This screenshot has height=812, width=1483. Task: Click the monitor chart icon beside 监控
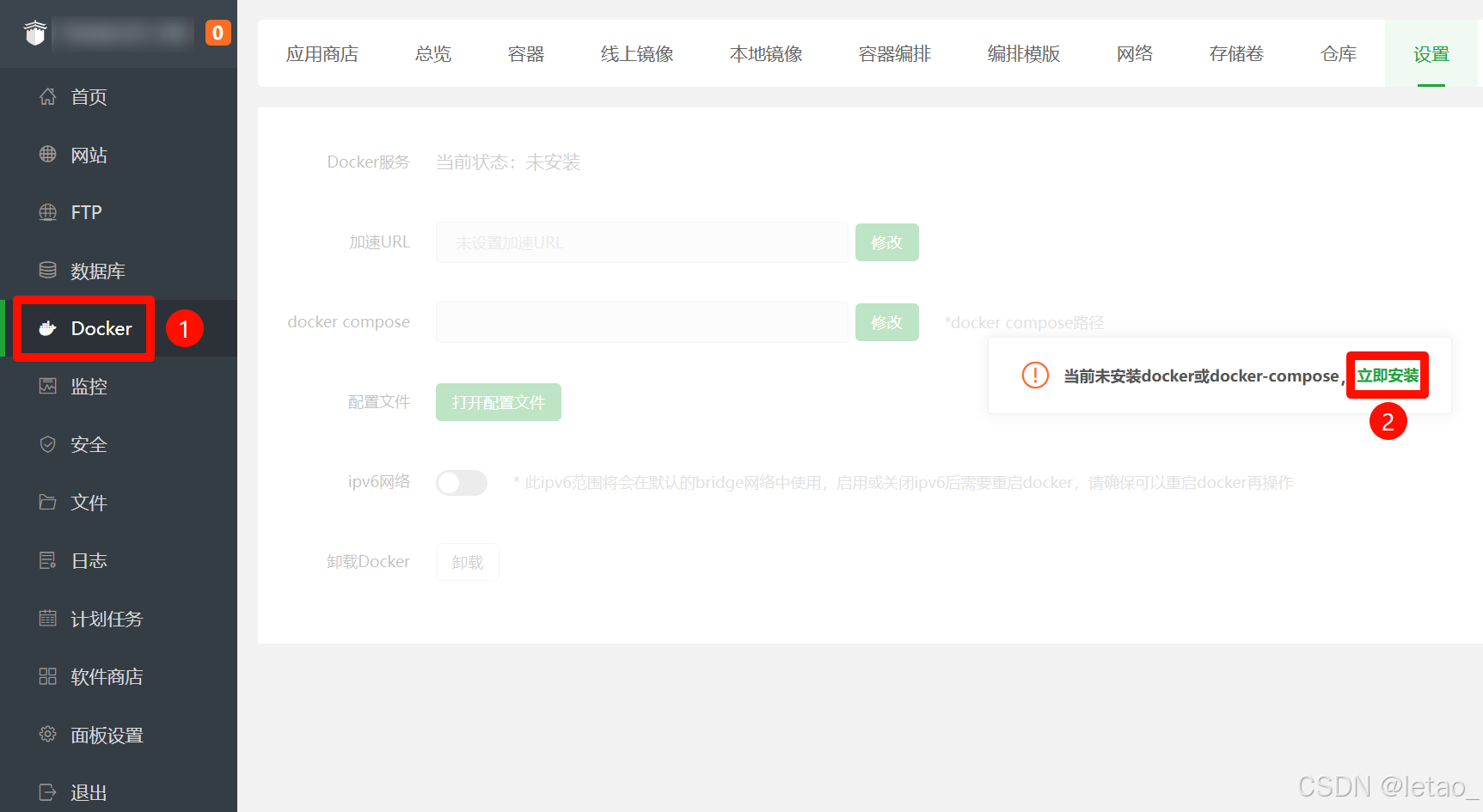pyautogui.click(x=48, y=386)
